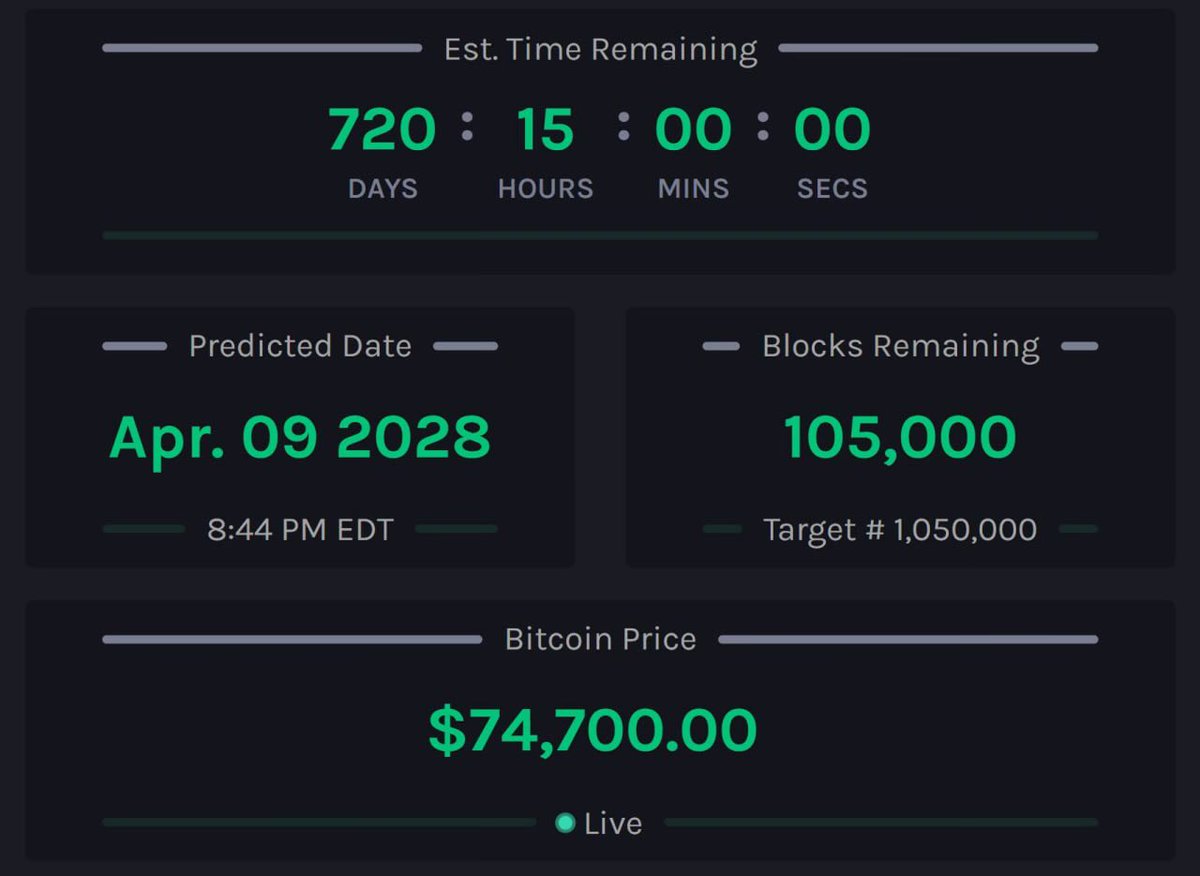Viewport: 1200px width, 876px height.
Task: Click the $74,700.00 Bitcoin price
Action: pos(592,730)
